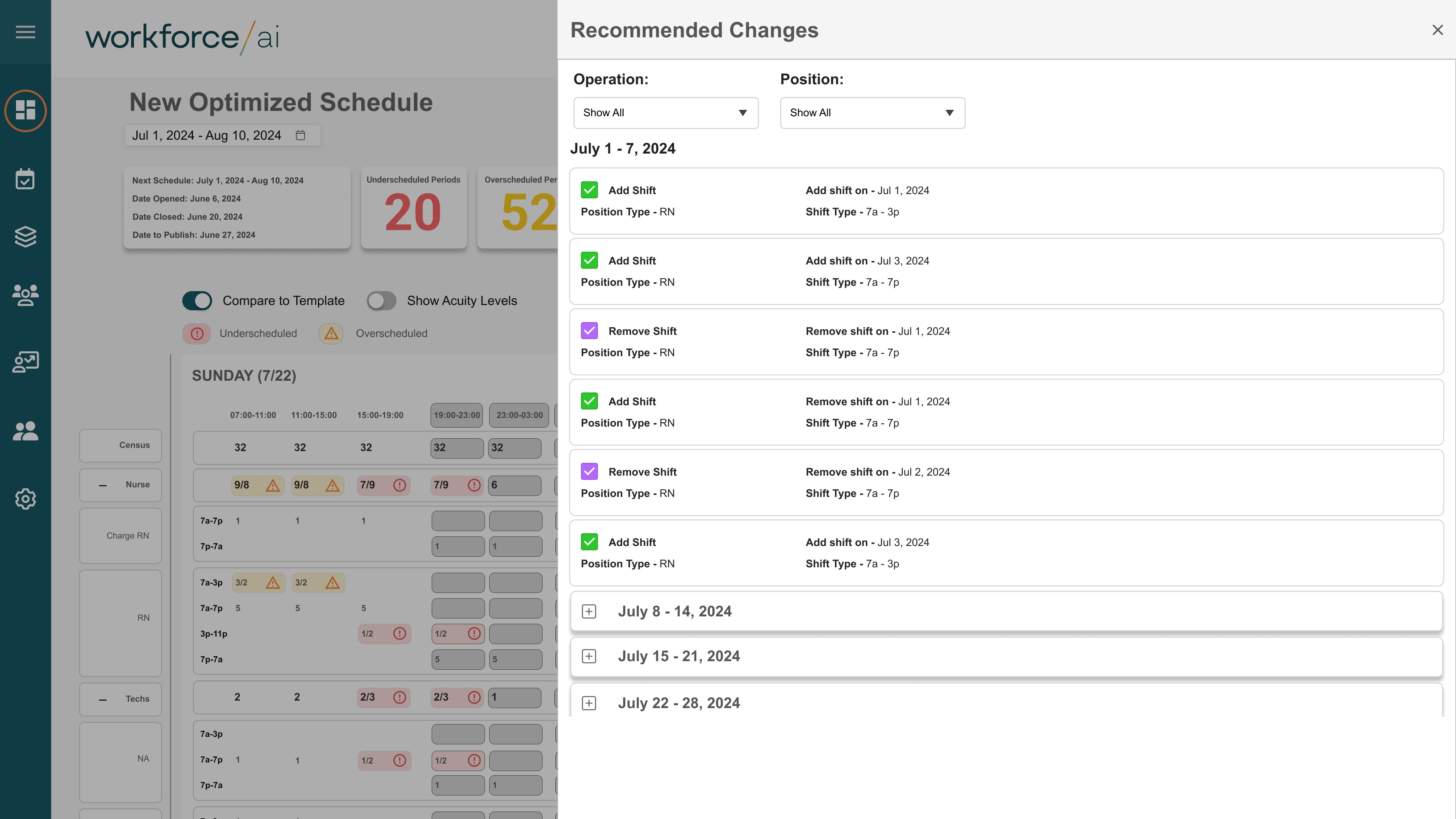Open the calendar checkmark sidebar icon

click(x=26, y=179)
